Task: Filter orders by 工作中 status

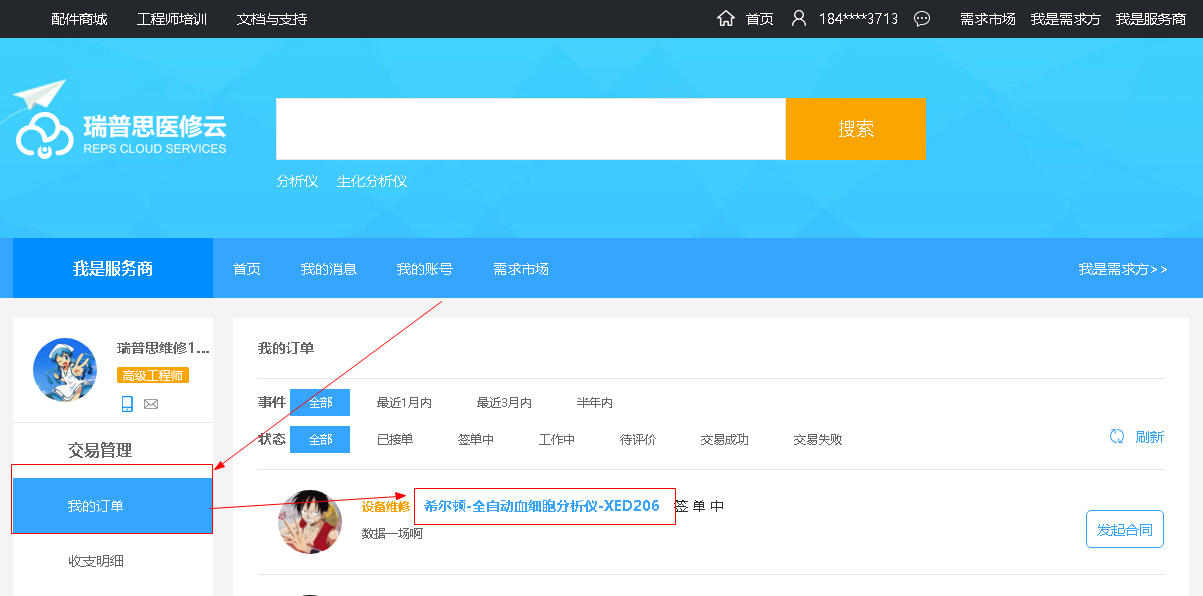Action: tap(557, 439)
